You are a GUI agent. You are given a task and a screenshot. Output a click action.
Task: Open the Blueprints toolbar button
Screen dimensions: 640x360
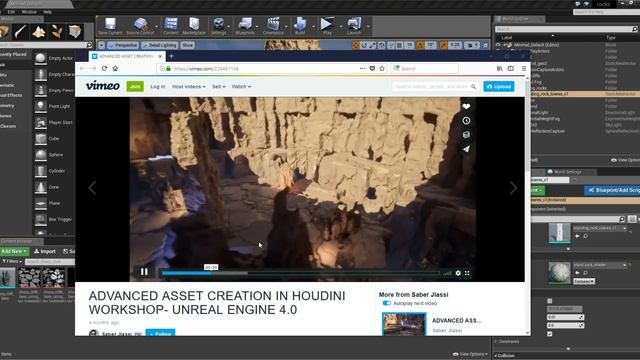point(245,26)
